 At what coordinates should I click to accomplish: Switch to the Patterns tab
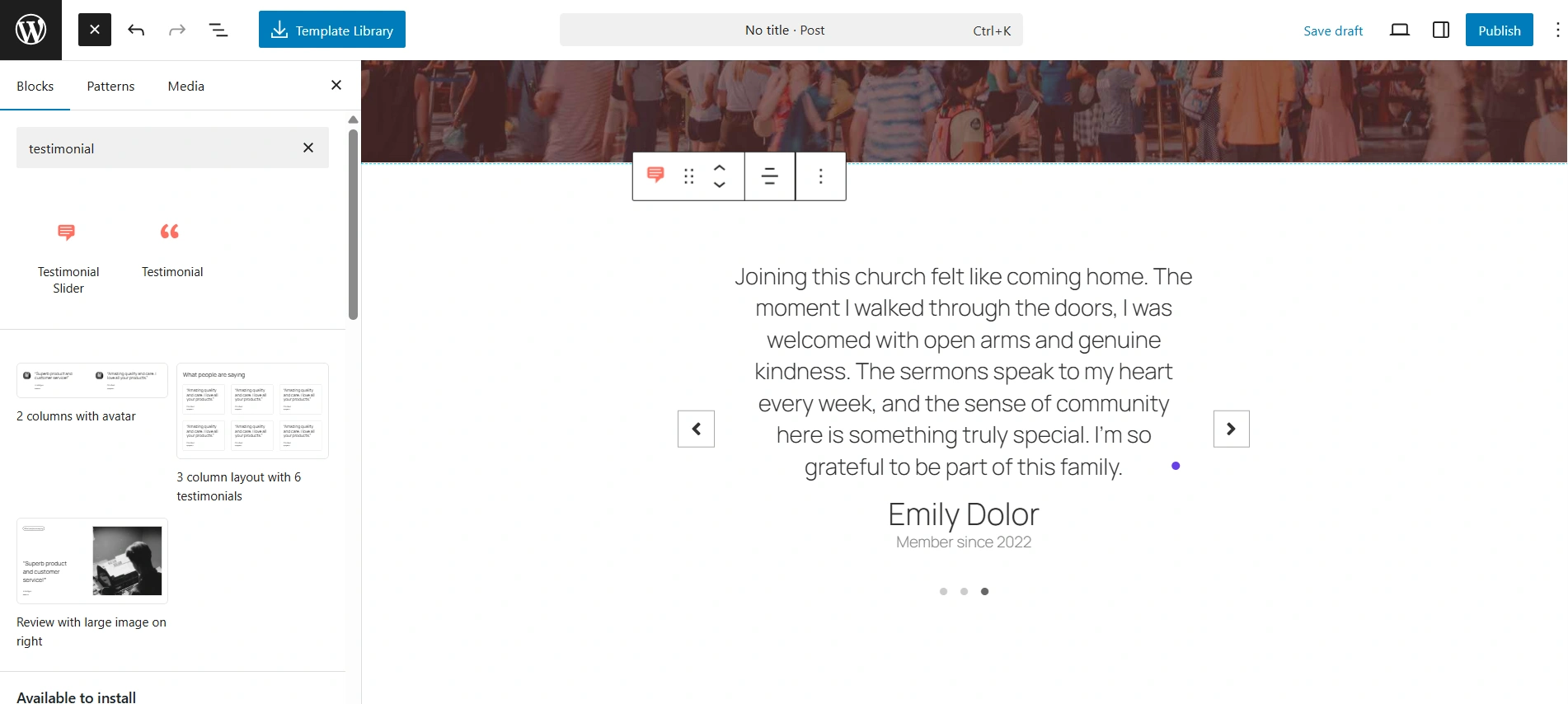[x=110, y=86]
